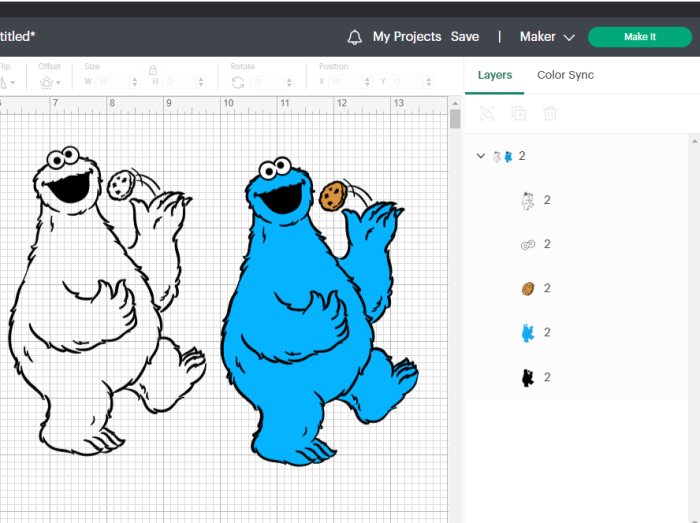
Task: Click the Make It button
Action: point(640,37)
